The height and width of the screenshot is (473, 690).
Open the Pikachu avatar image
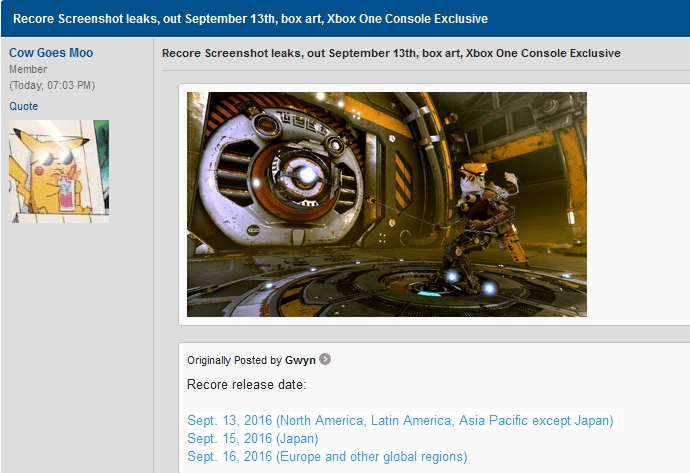coord(59,171)
